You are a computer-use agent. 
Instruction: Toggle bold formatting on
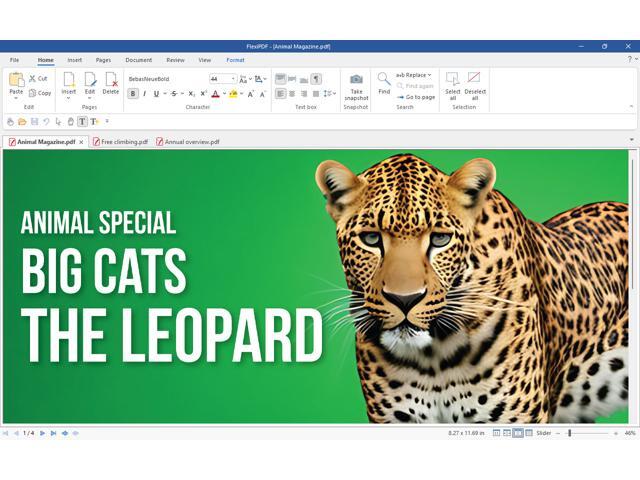133,94
